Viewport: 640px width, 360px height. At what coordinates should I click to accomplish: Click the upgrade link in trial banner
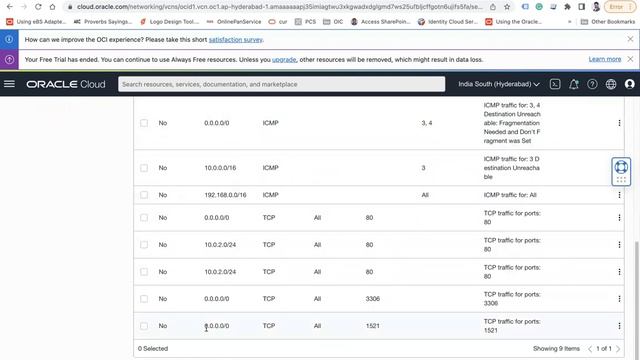pos(284,60)
